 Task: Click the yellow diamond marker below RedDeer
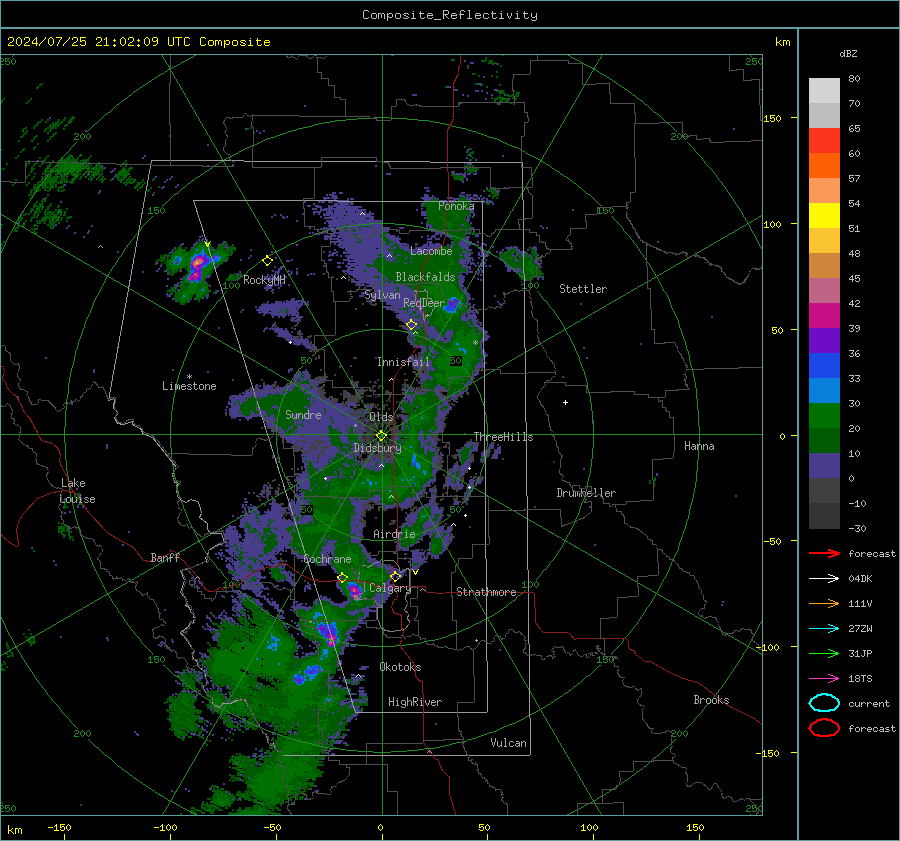(412, 325)
